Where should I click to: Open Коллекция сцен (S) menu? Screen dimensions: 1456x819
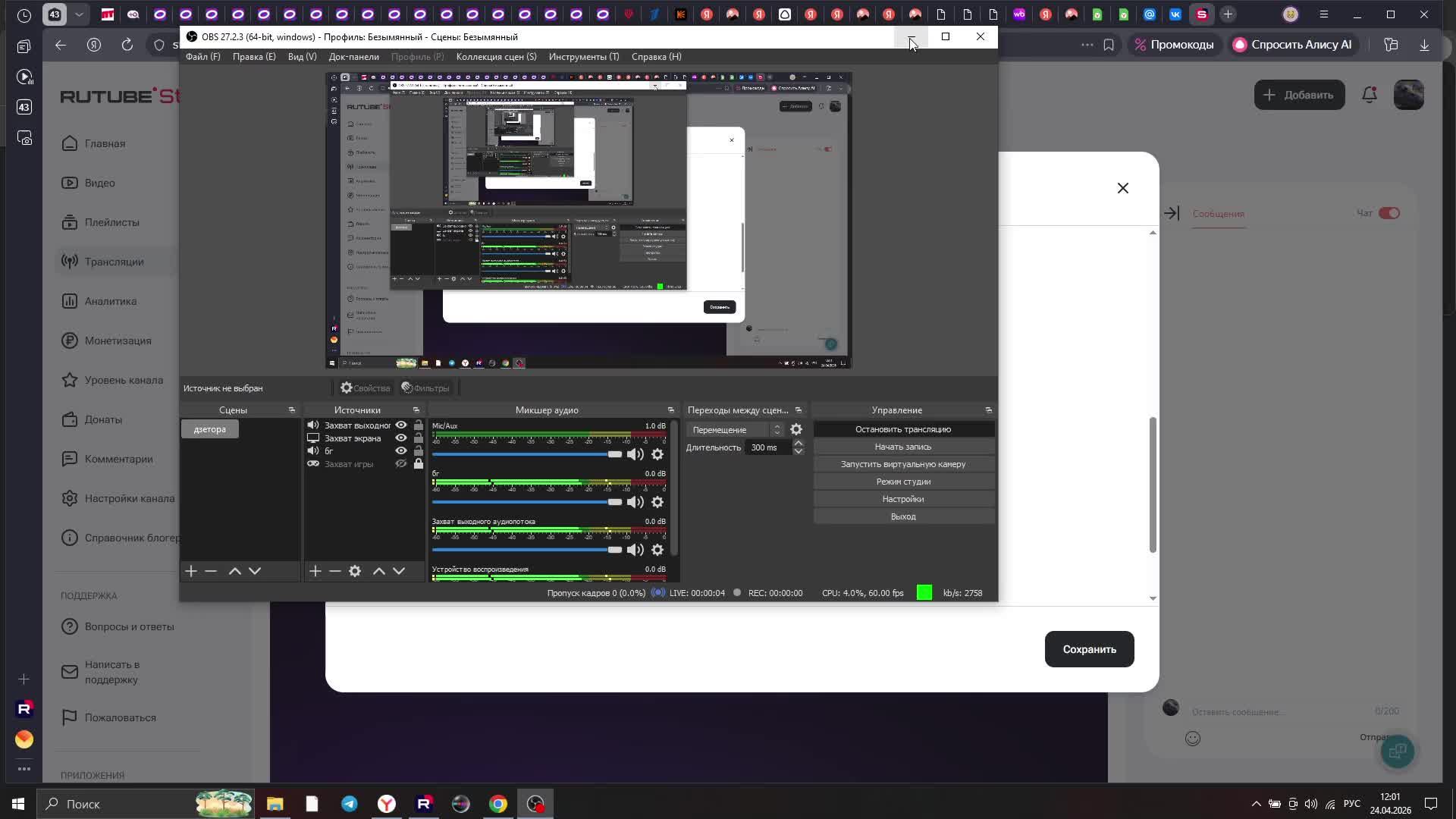tap(496, 57)
